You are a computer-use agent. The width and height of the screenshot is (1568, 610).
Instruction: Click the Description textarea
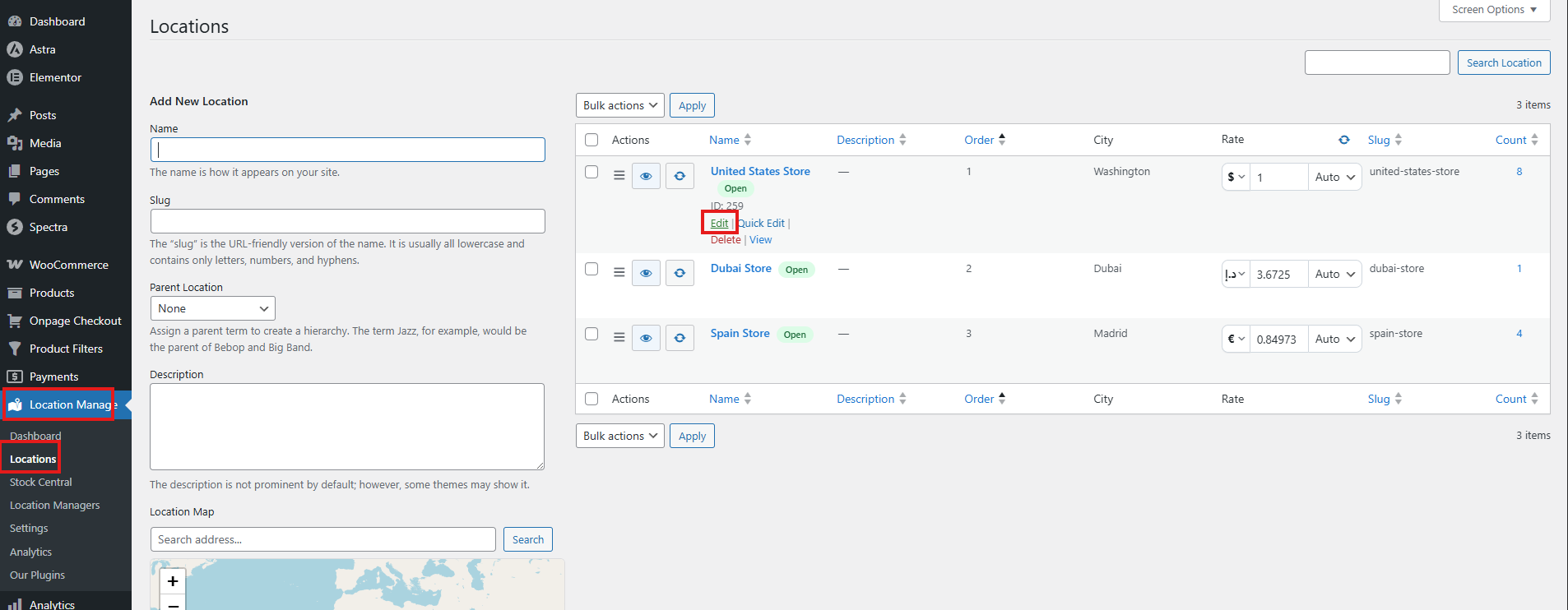click(x=347, y=427)
